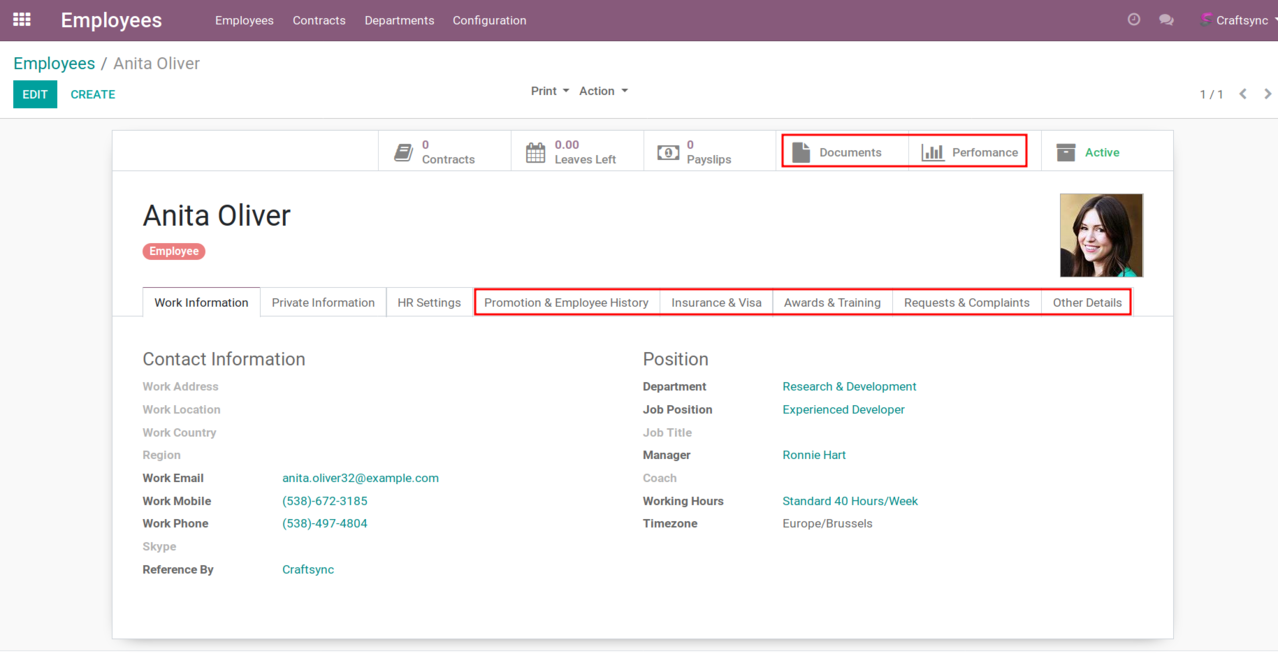Expand the Action dropdown
Image resolution: width=1278 pixels, height=663 pixels.
(x=603, y=91)
